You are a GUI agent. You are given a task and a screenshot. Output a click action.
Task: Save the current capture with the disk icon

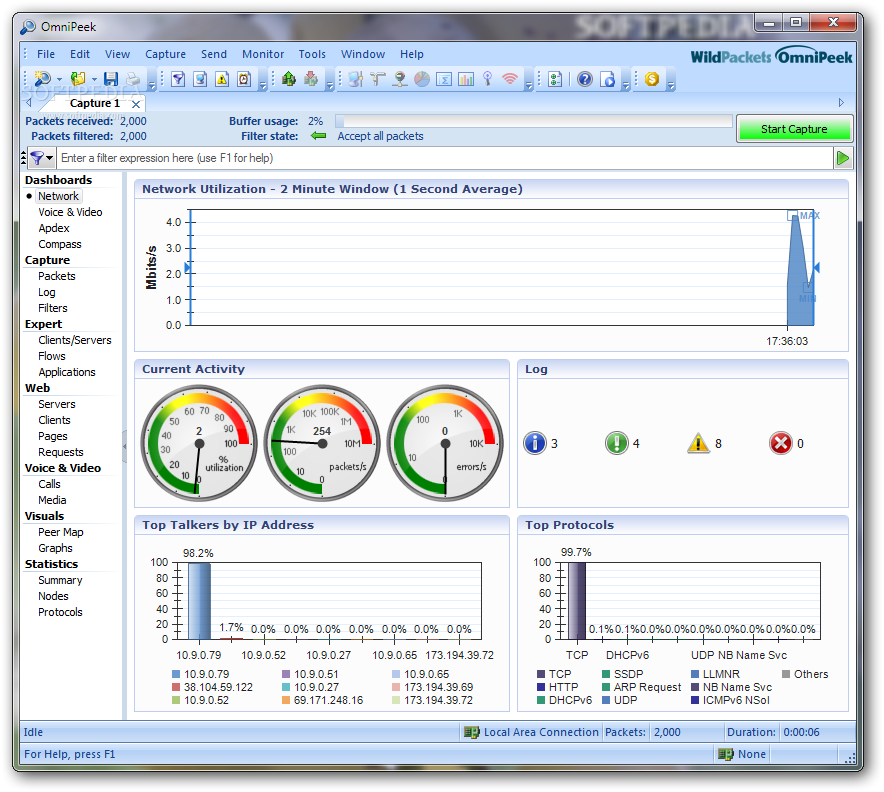(x=112, y=79)
